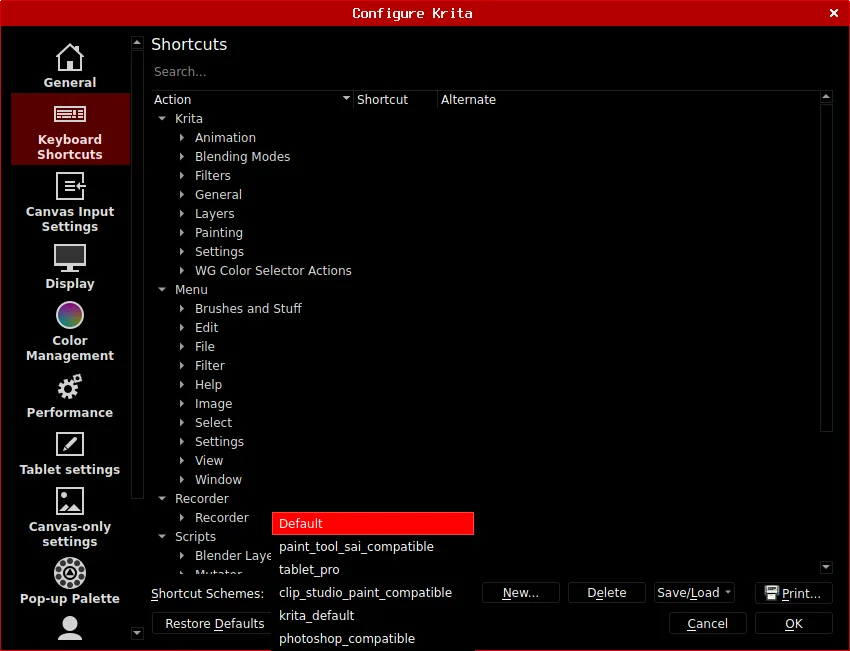Expand the Edit menu shortcuts group
This screenshot has height=651, width=850.
[x=182, y=327]
